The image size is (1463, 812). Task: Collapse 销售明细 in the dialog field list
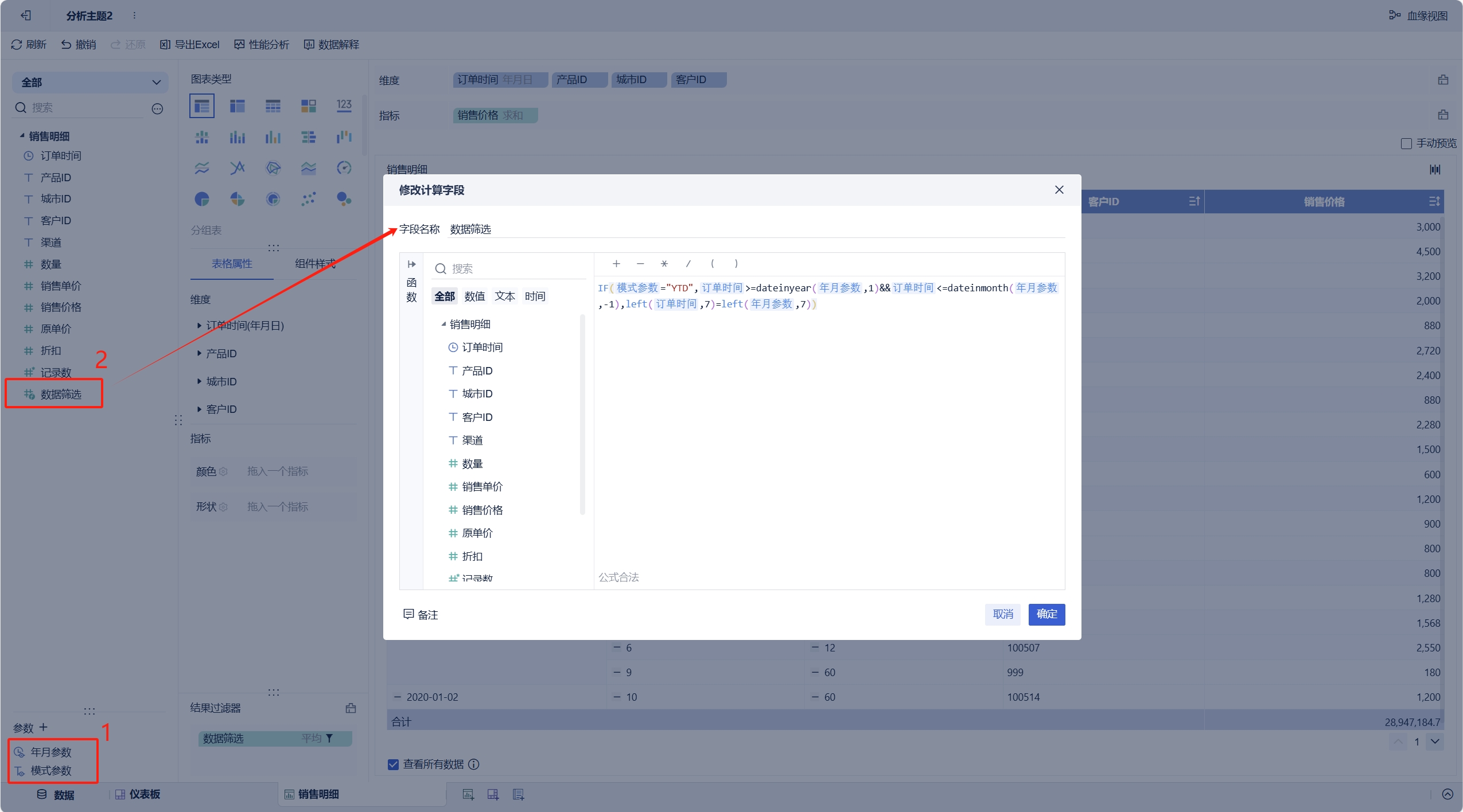443,324
